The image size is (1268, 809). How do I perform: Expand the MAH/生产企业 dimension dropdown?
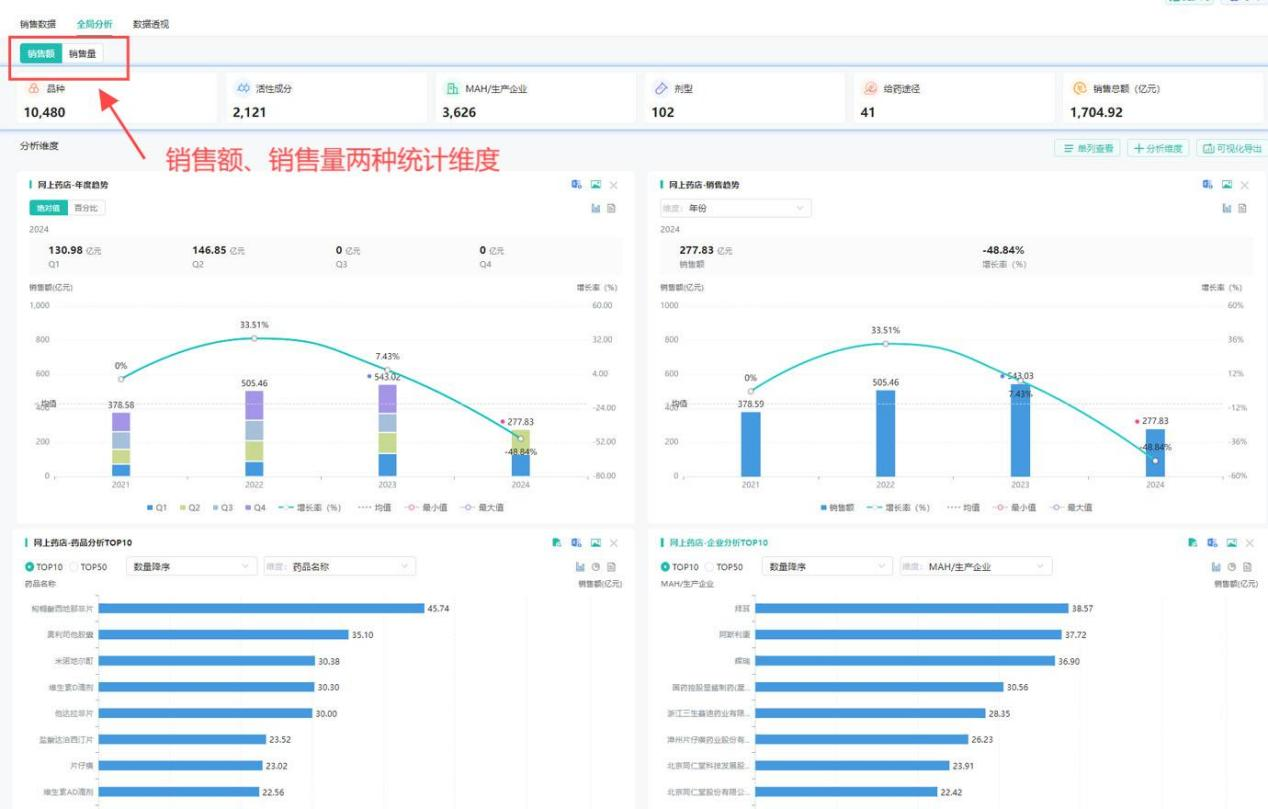(976, 567)
